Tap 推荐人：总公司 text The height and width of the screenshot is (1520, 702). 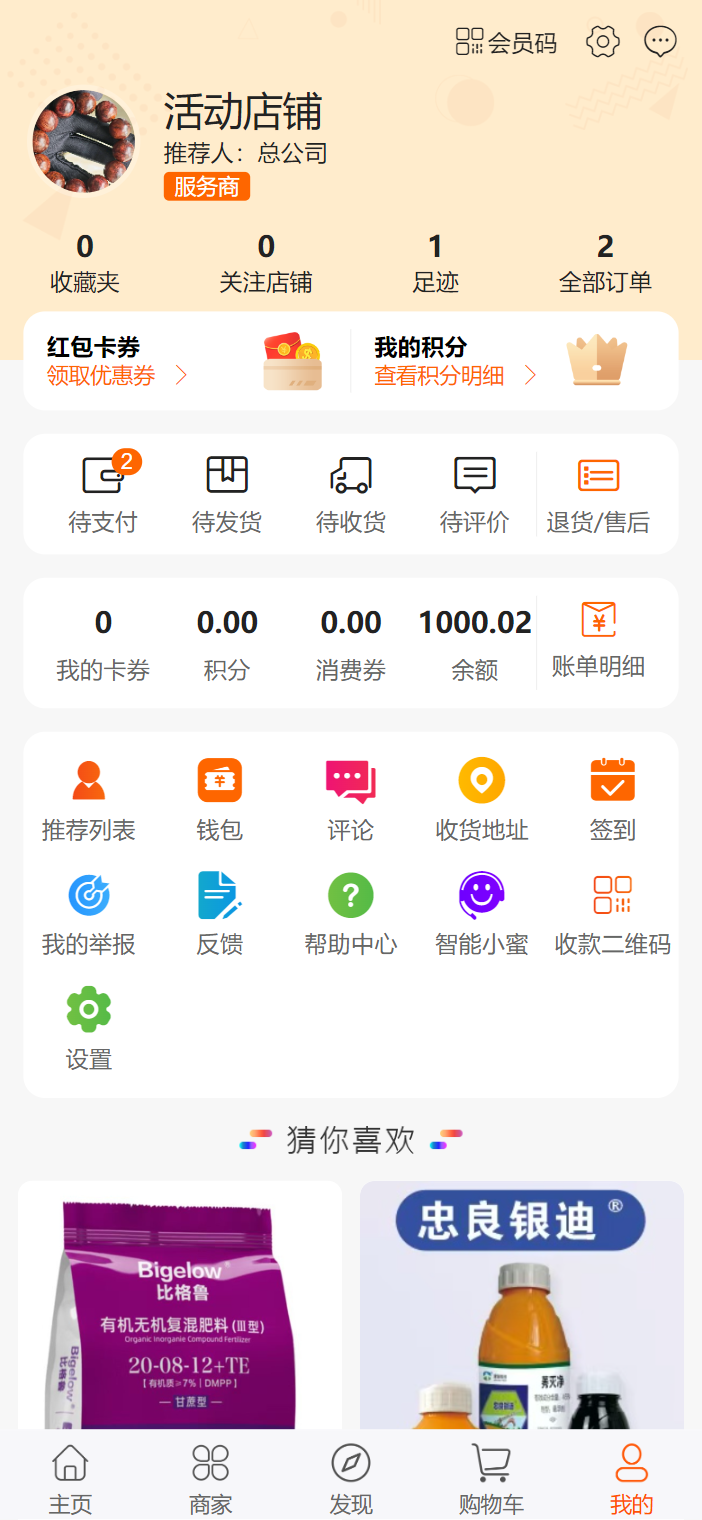coord(246,153)
